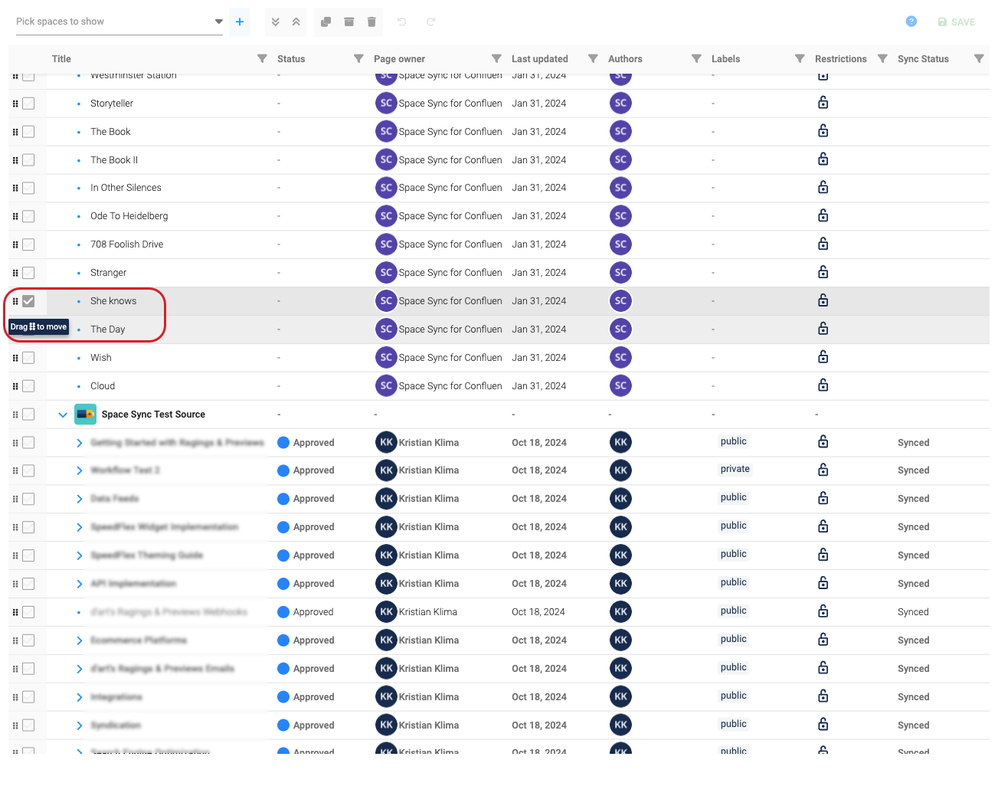Tick the Storyteller row checkbox
The image size is (998, 803).
(29, 104)
